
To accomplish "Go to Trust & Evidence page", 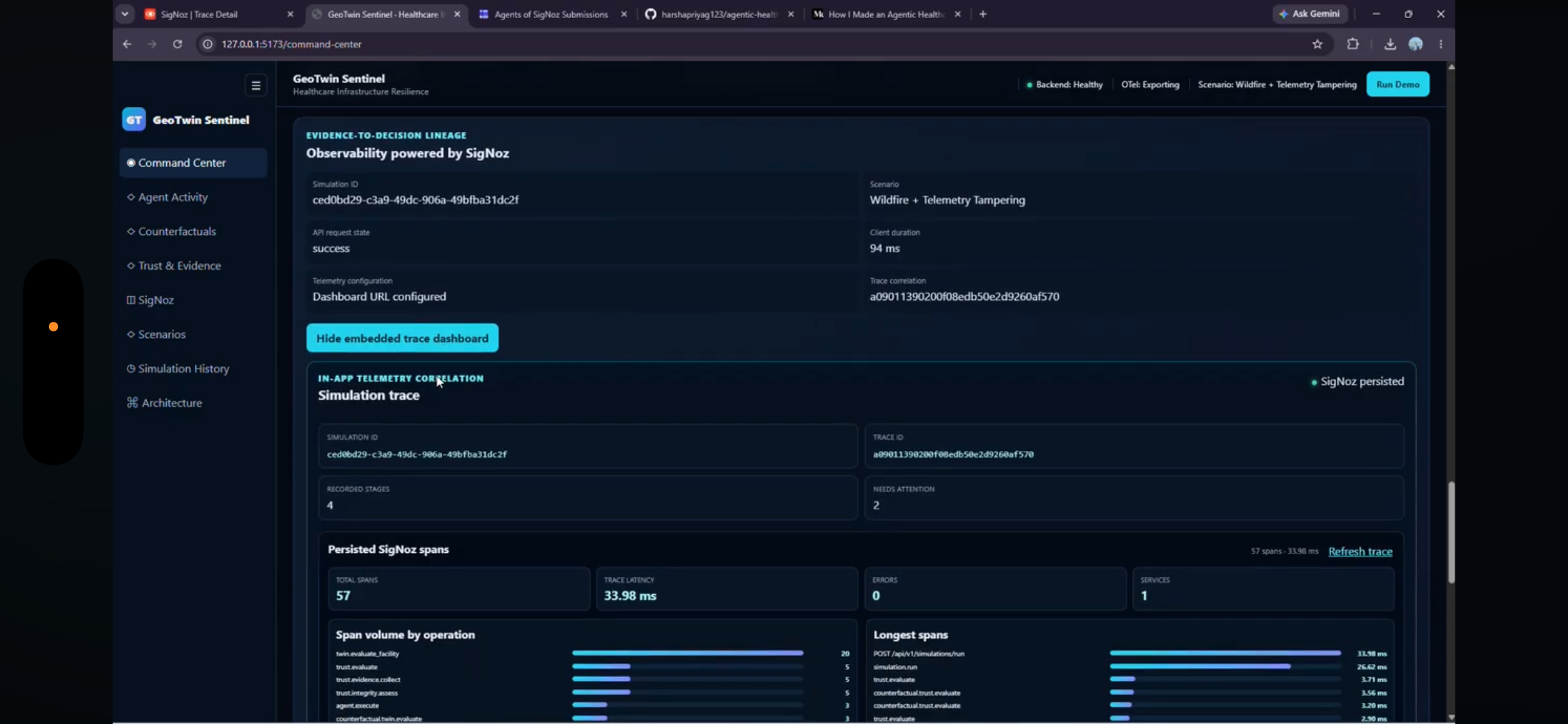I will [x=193, y=265].
